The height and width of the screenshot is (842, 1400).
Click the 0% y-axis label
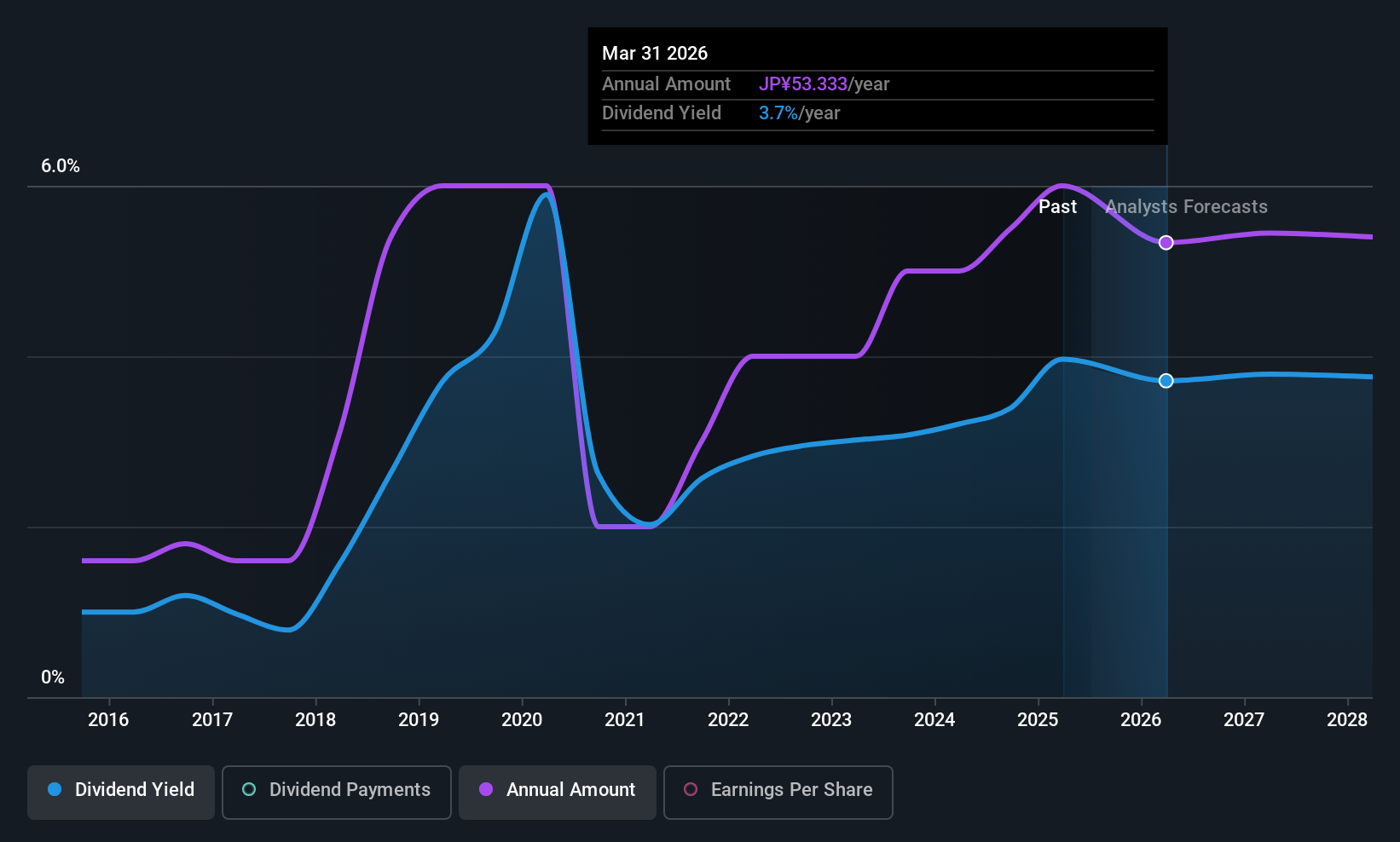tap(53, 678)
